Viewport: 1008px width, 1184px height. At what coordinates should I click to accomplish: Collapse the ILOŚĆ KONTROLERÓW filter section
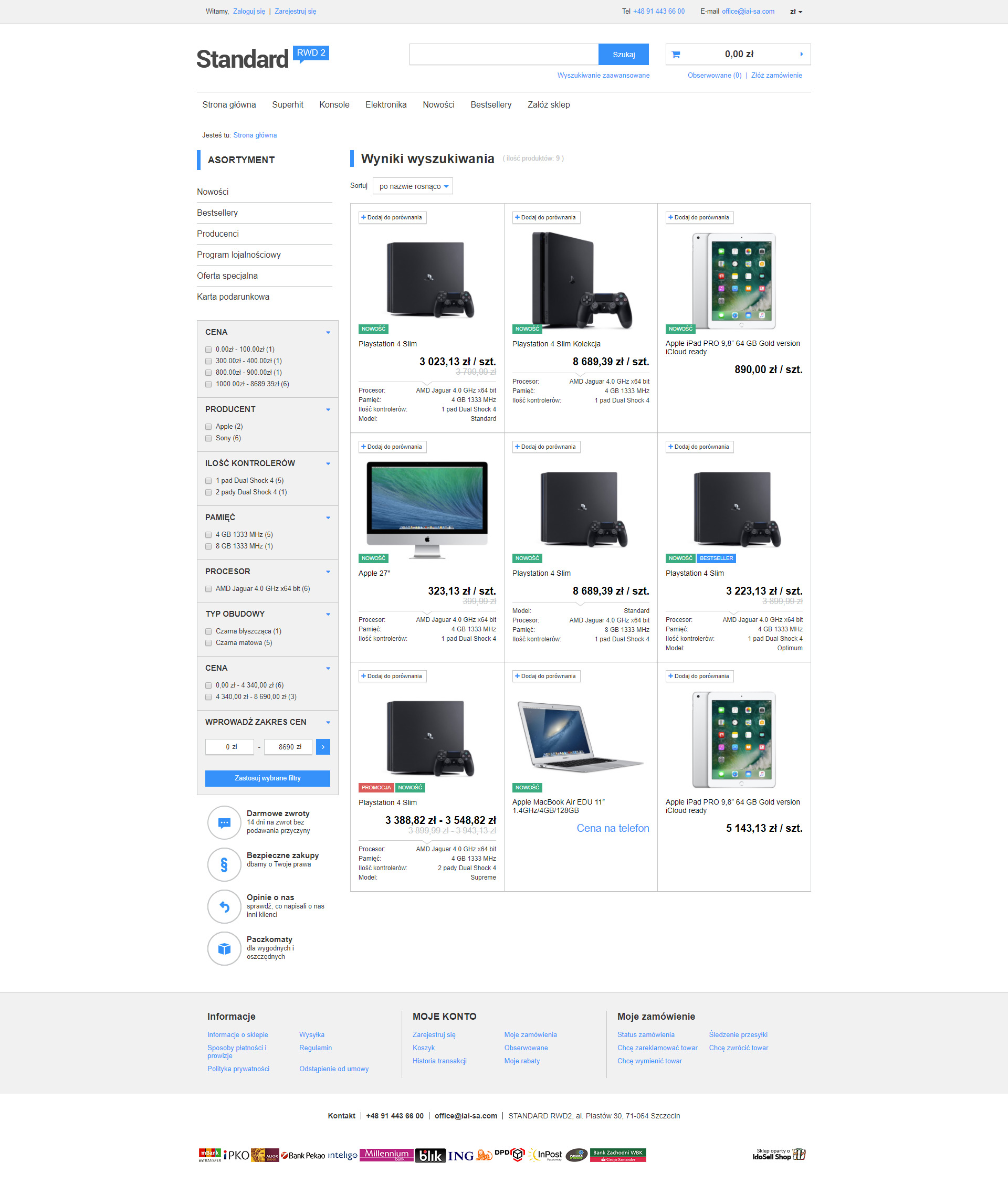[328, 464]
